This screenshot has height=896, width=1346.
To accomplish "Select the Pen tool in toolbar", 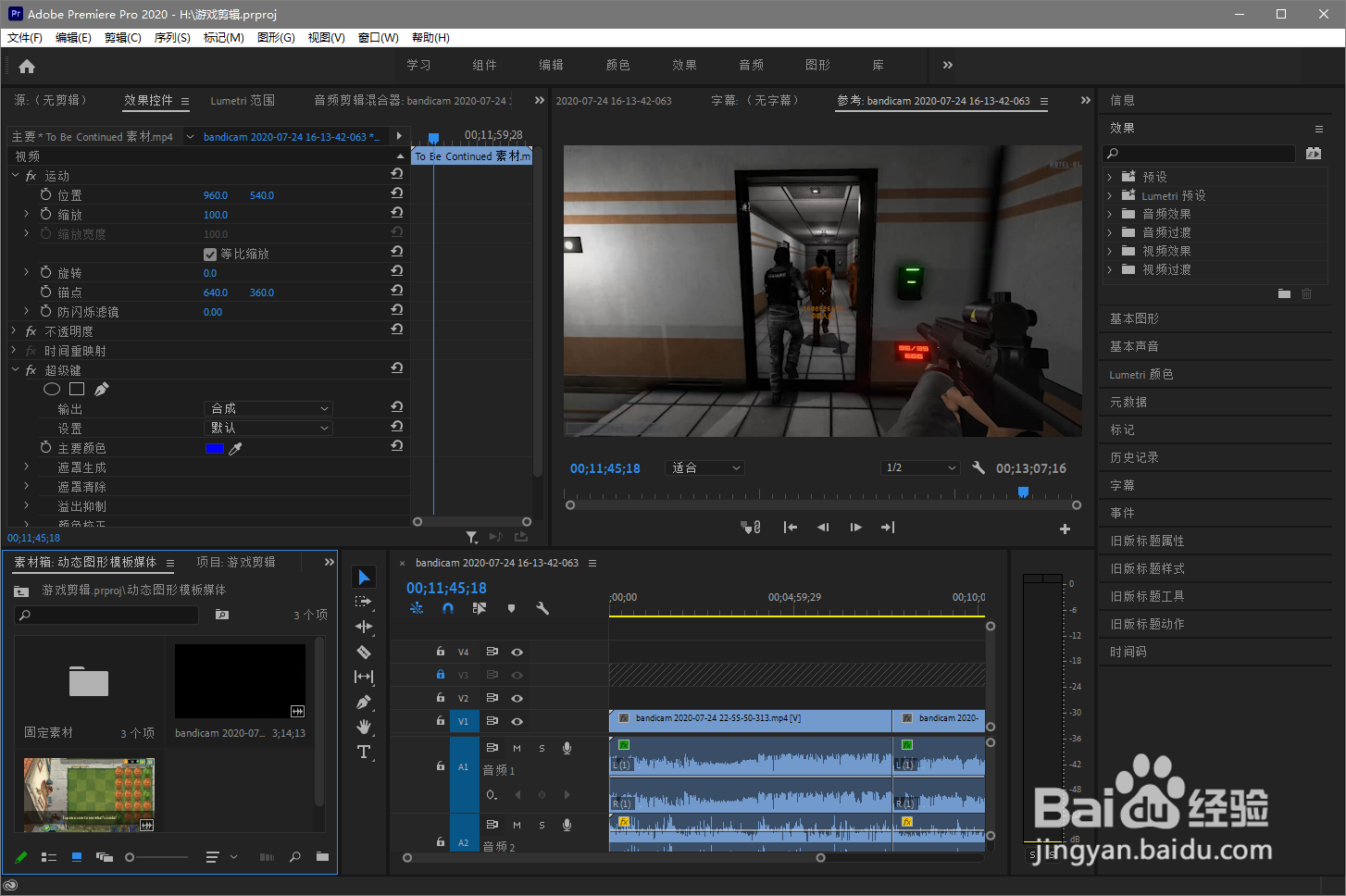I will coord(364,702).
